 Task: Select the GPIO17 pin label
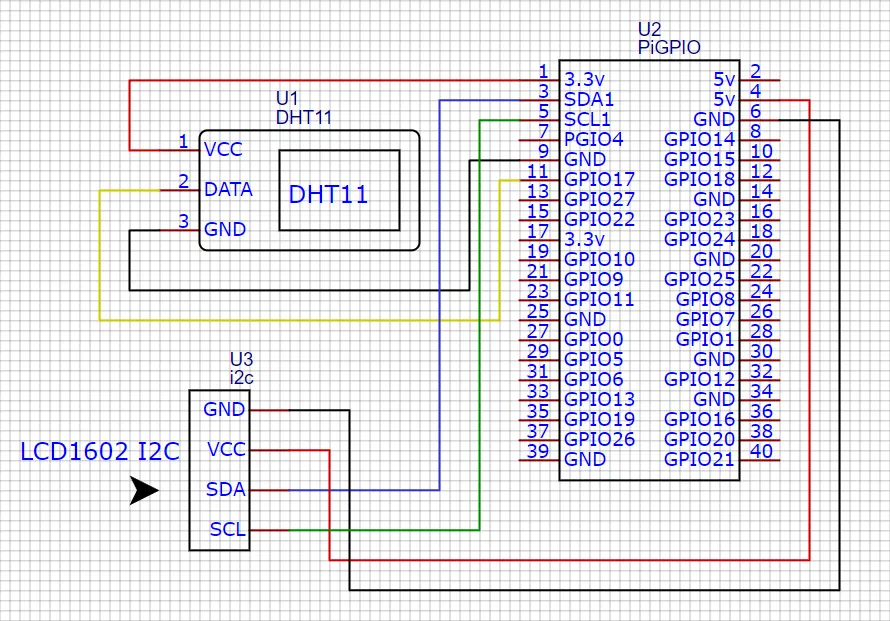click(597, 179)
